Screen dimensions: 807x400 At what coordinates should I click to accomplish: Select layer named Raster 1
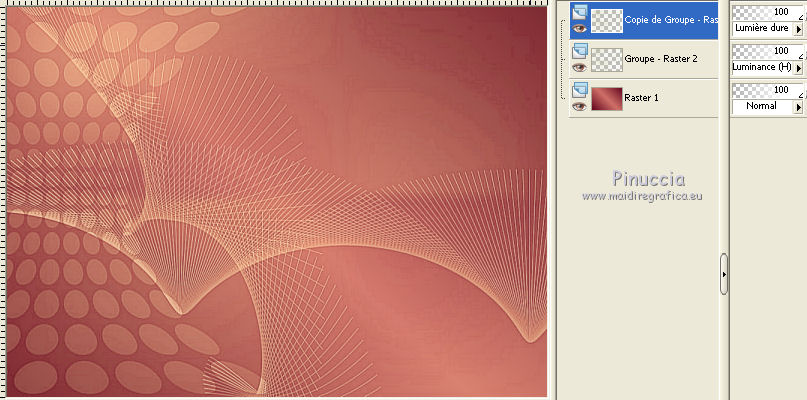(x=641, y=97)
